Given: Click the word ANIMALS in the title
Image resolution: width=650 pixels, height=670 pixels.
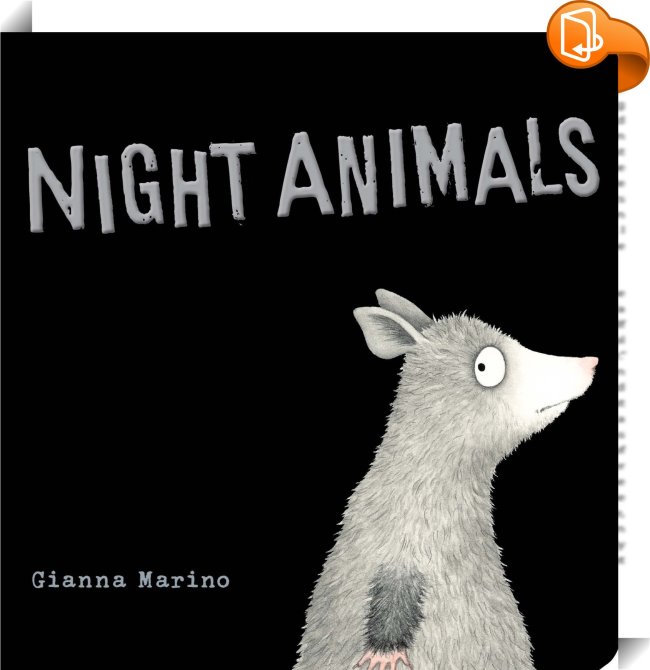Looking at the screenshot, I should (x=438, y=167).
